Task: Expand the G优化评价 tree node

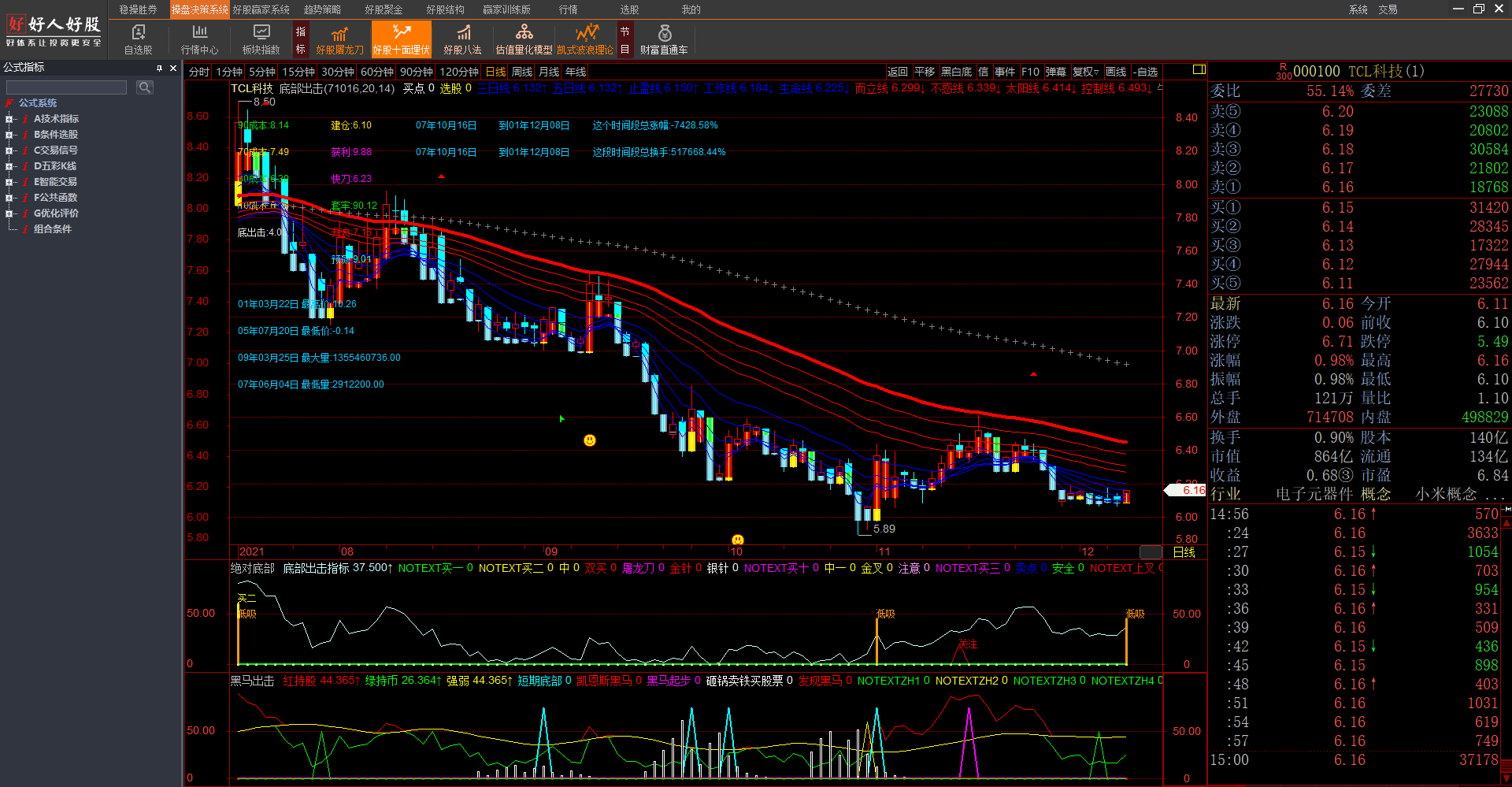Action: coord(9,213)
